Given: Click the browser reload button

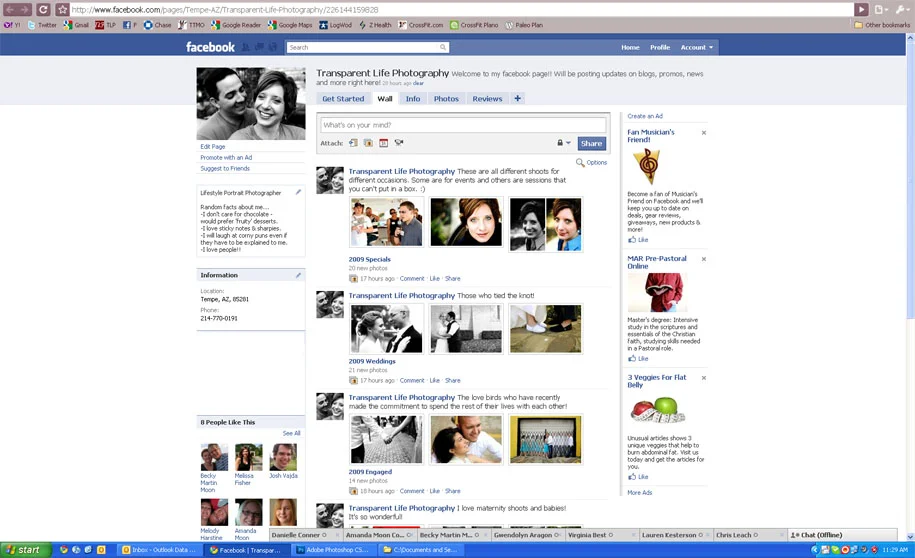Looking at the screenshot, I should point(43,9).
